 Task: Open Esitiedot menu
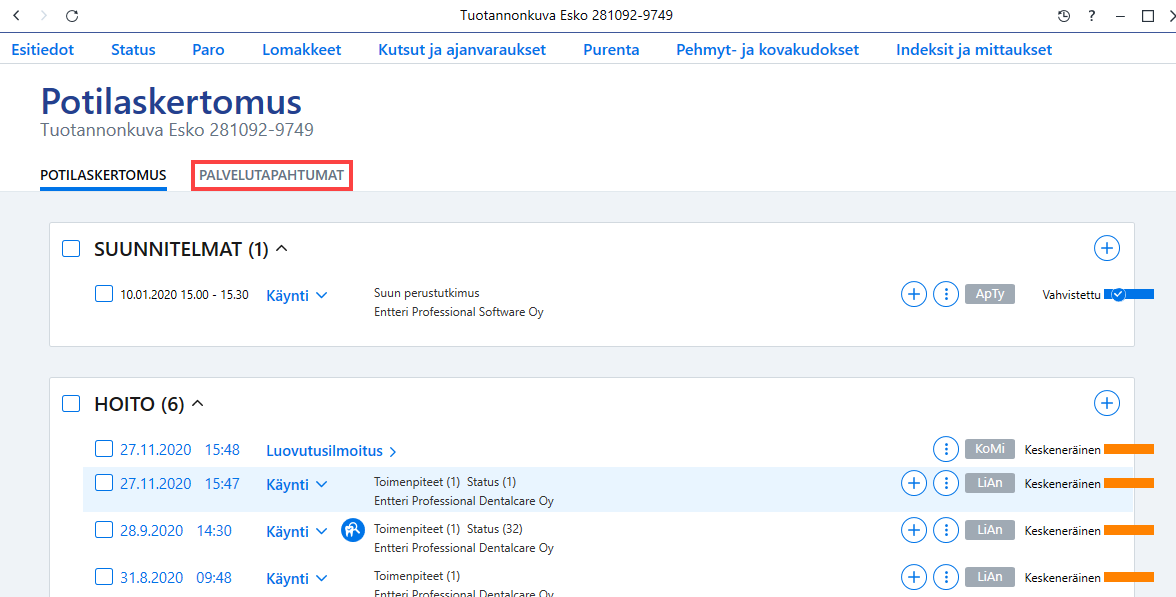pyautogui.click(x=43, y=50)
